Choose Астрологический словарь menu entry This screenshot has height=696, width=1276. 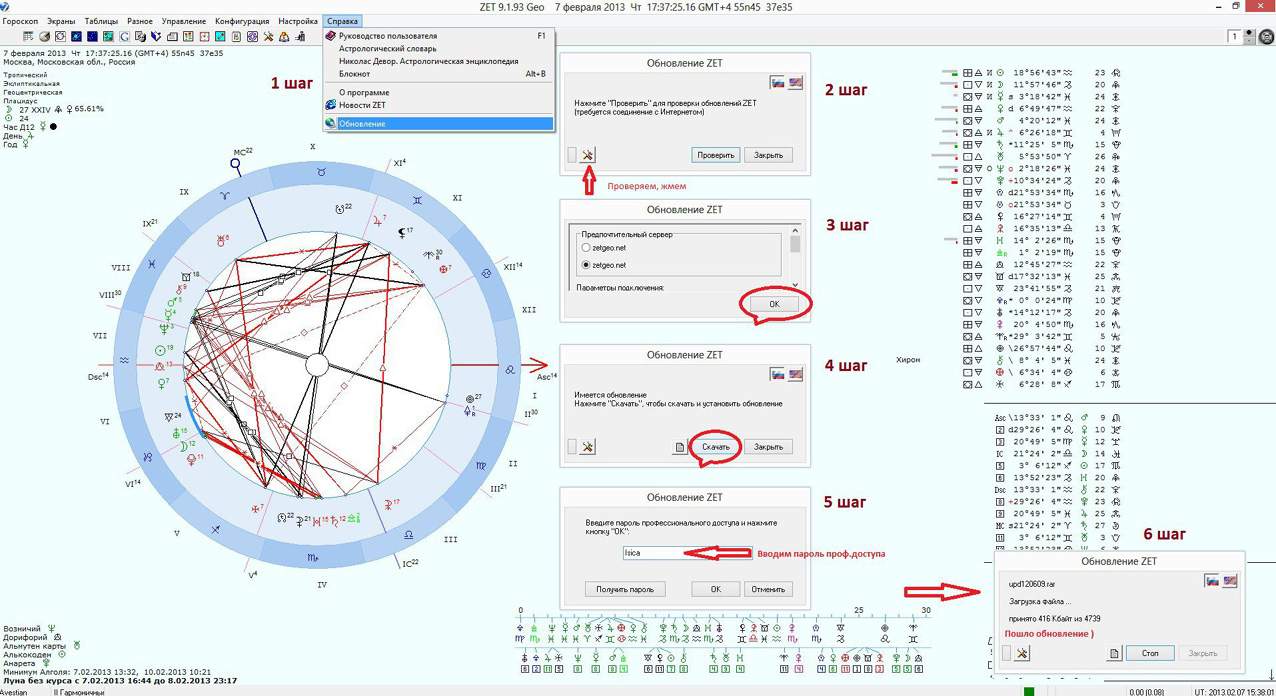[x=438, y=48]
